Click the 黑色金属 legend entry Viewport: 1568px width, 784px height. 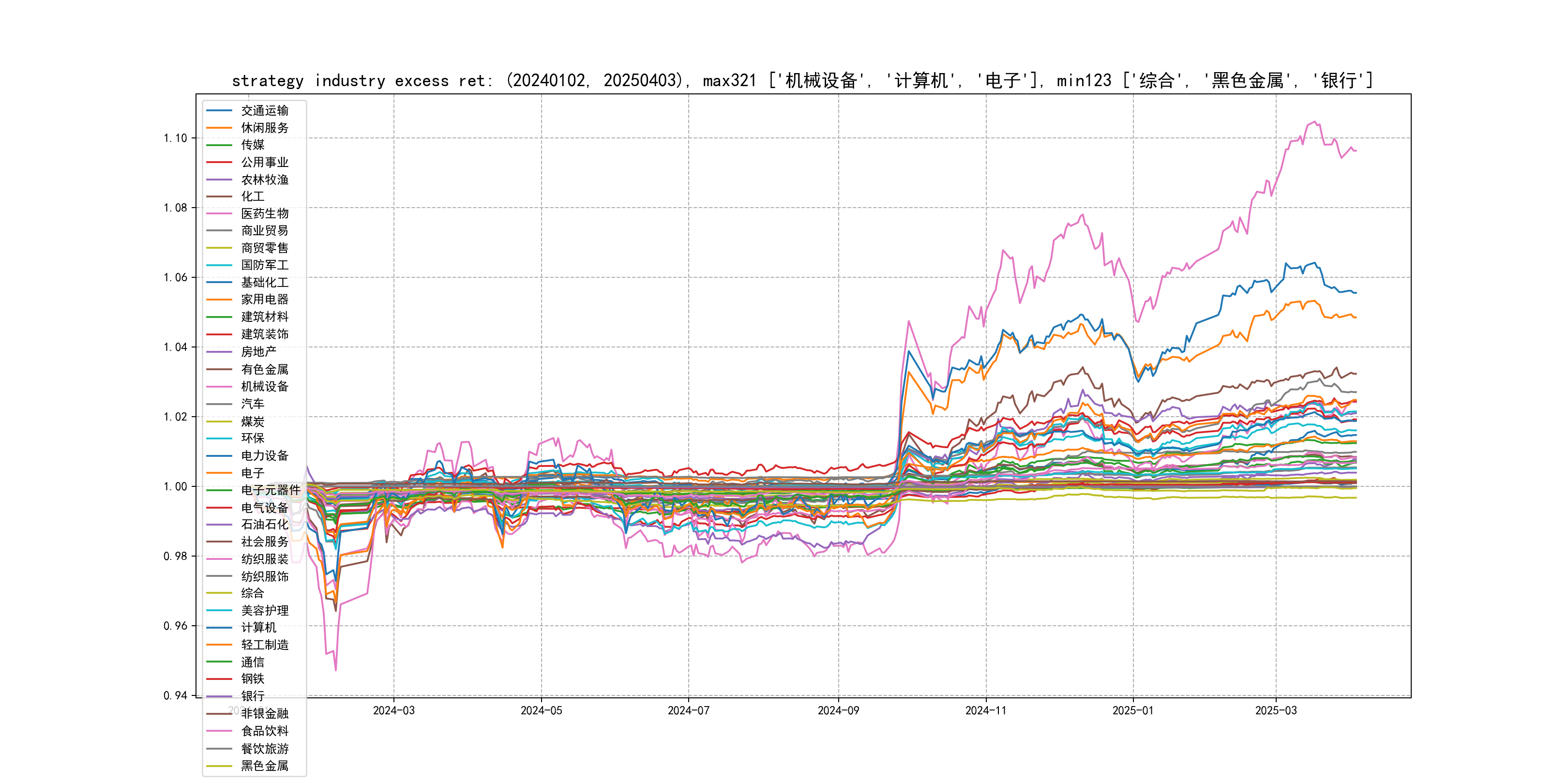tap(264, 766)
